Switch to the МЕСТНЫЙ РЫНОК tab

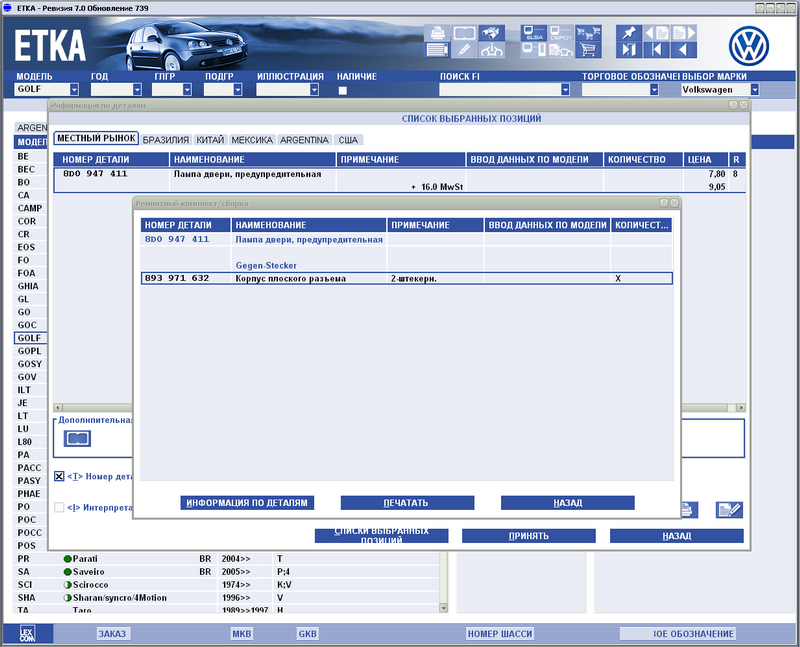click(x=96, y=138)
